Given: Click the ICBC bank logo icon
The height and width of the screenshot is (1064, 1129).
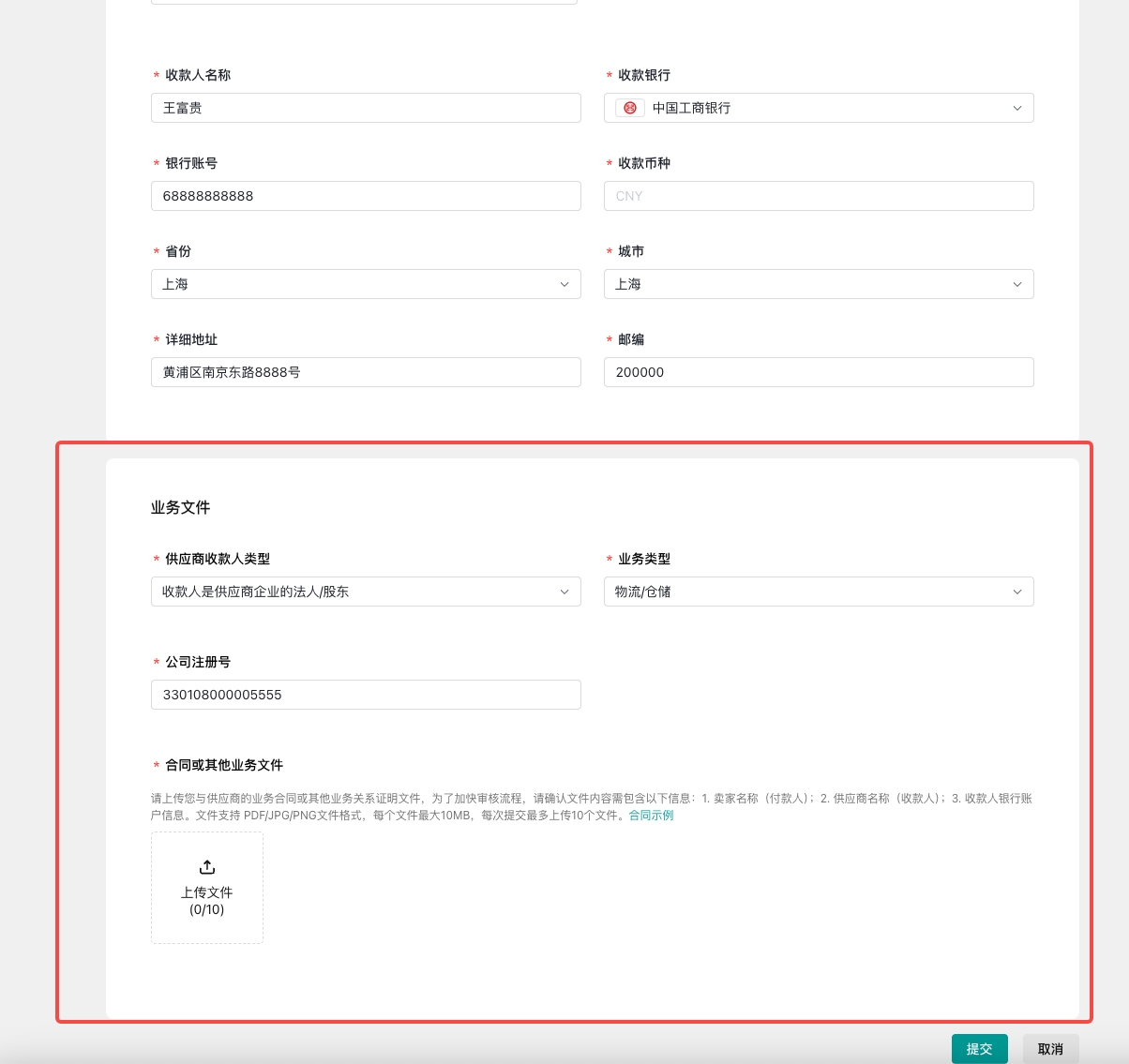Looking at the screenshot, I should [630, 108].
